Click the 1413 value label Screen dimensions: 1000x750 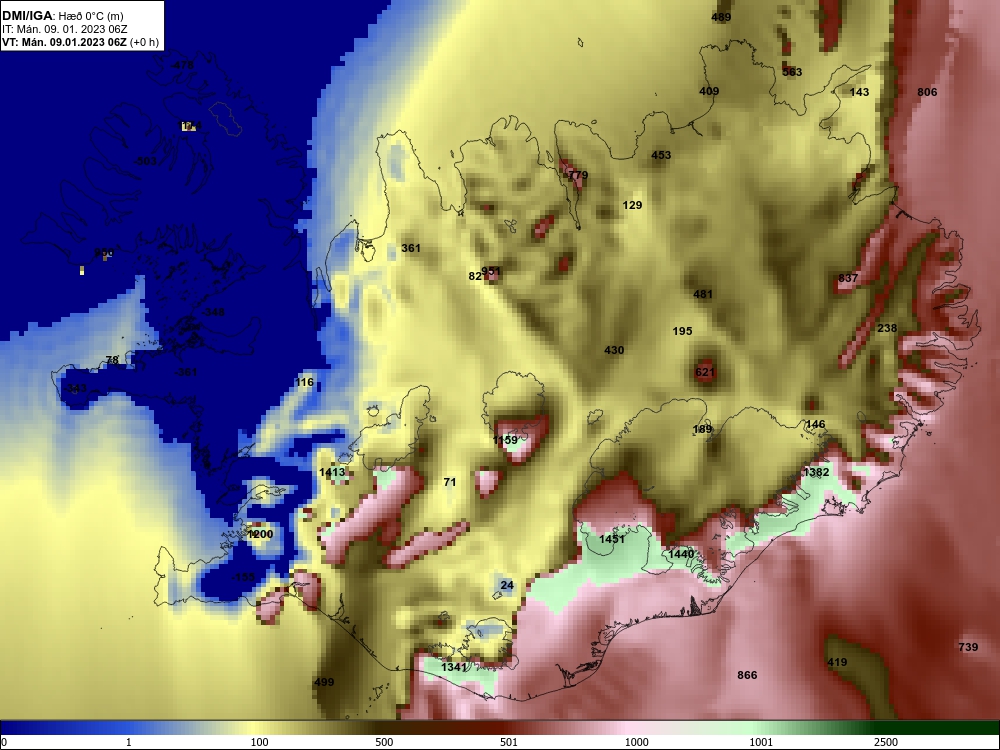[332, 473]
